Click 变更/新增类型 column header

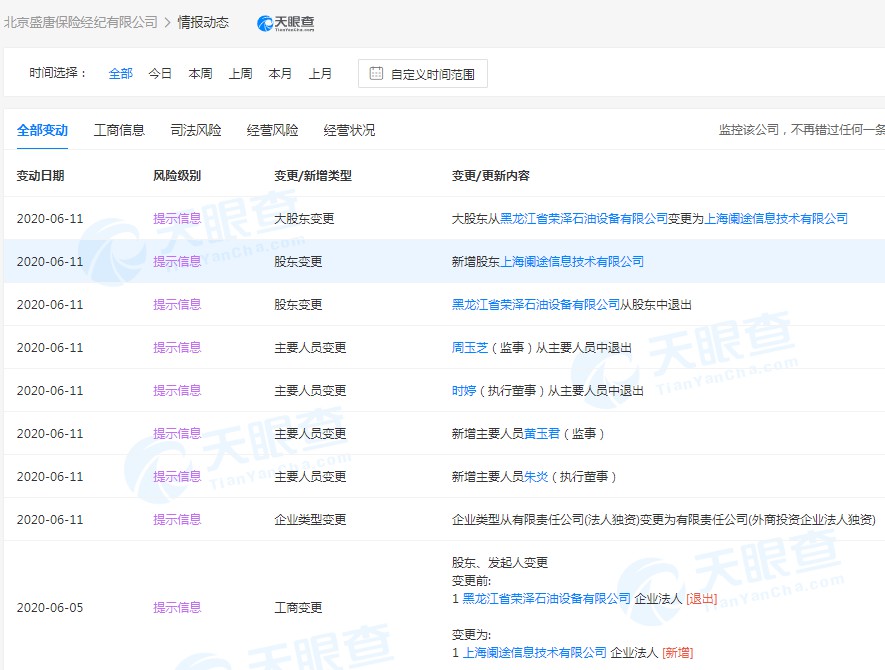click(313, 176)
